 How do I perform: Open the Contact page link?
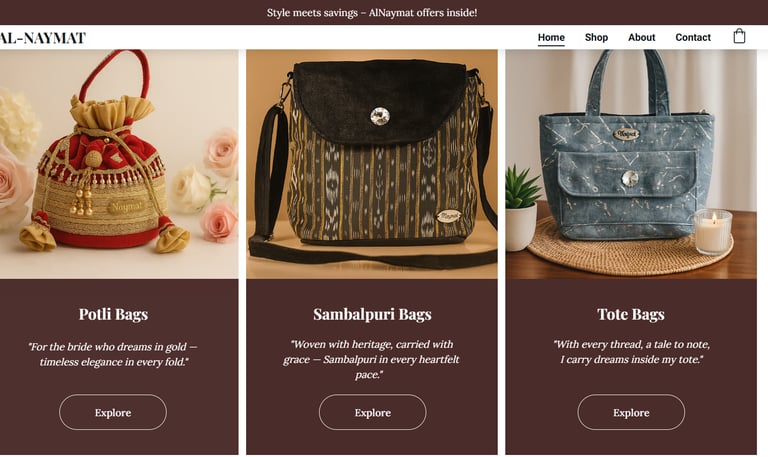point(693,37)
